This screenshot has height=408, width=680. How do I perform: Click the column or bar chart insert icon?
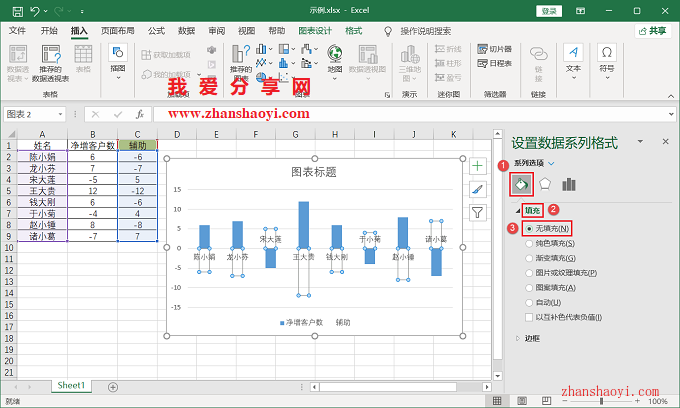pyautogui.click(x=261, y=49)
